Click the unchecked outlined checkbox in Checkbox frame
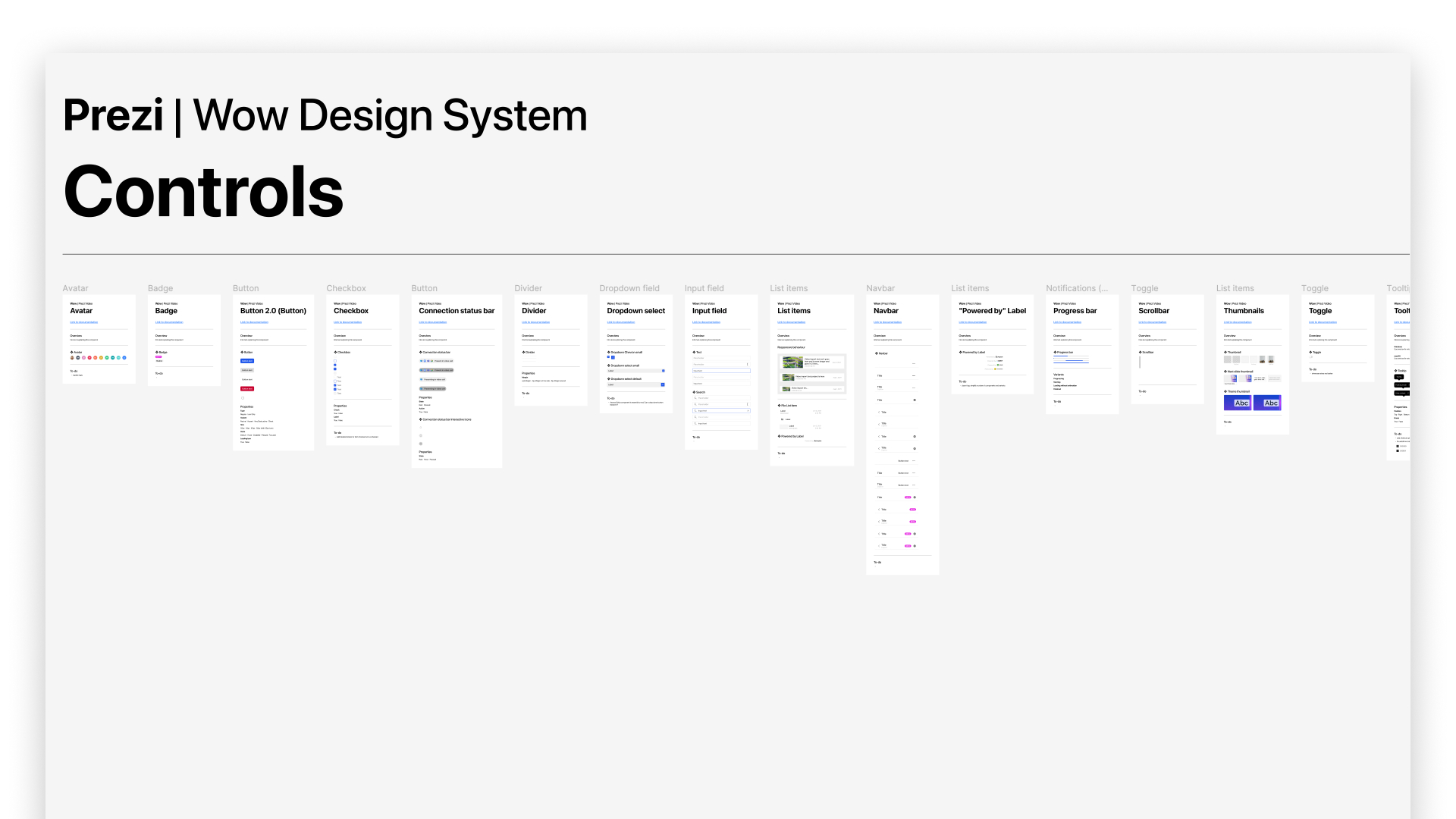The image size is (1456, 819). pos(335,361)
